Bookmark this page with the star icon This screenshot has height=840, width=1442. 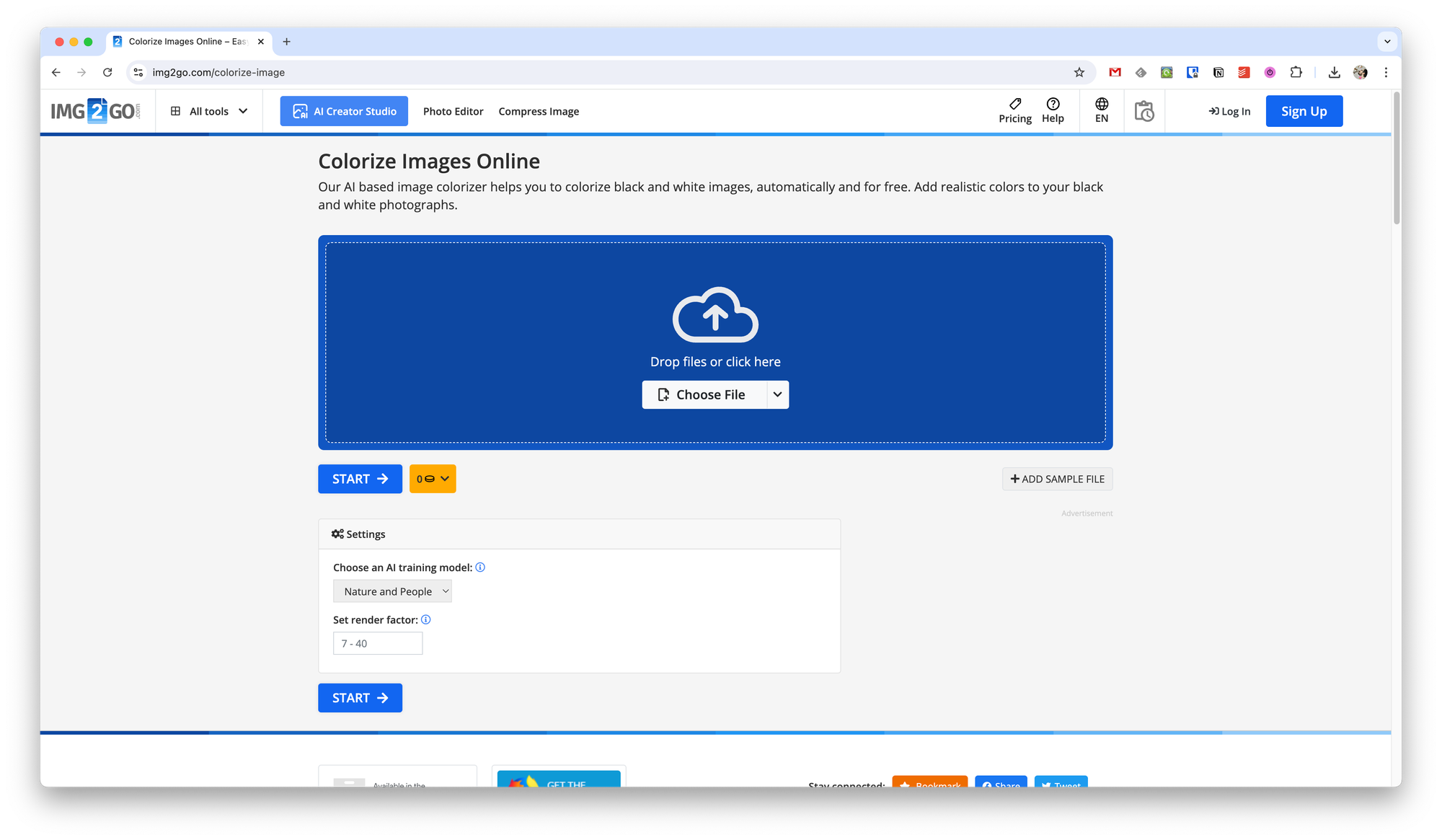coord(1079,72)
